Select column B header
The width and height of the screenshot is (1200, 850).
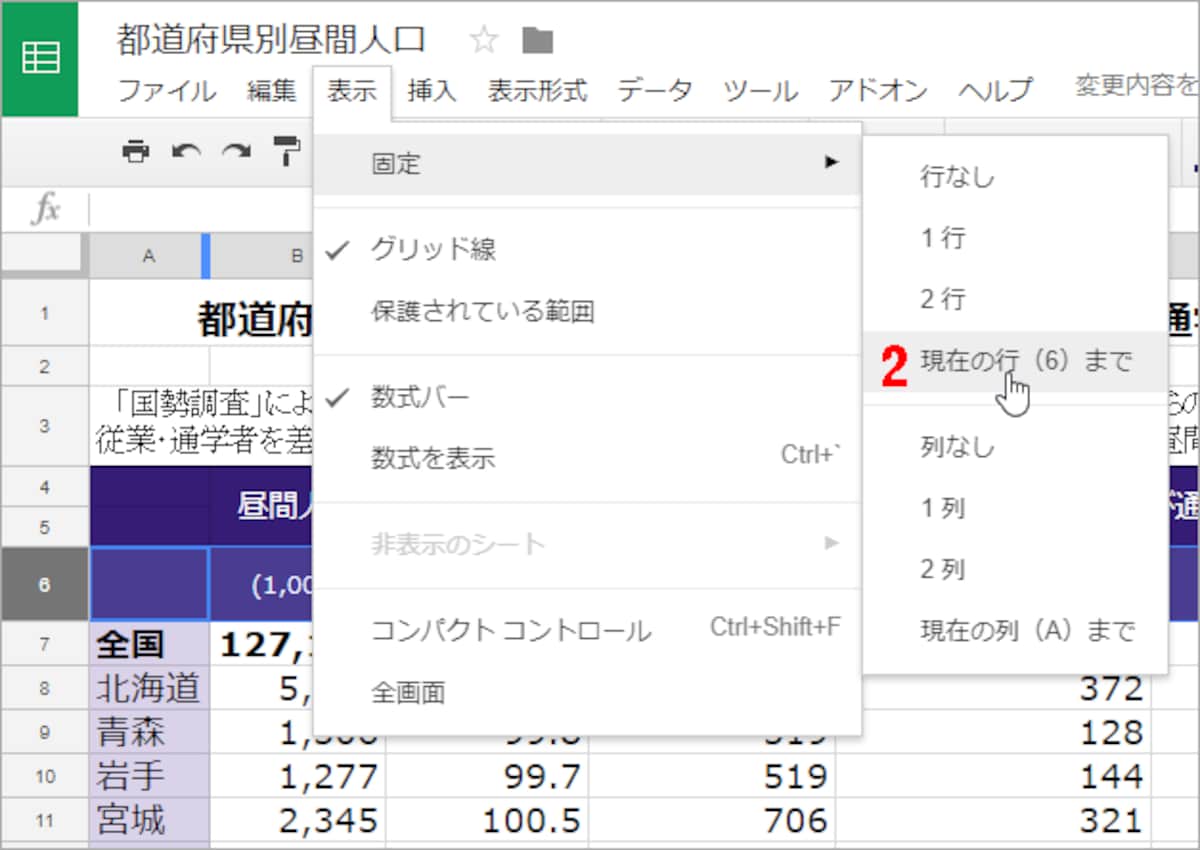262,256
